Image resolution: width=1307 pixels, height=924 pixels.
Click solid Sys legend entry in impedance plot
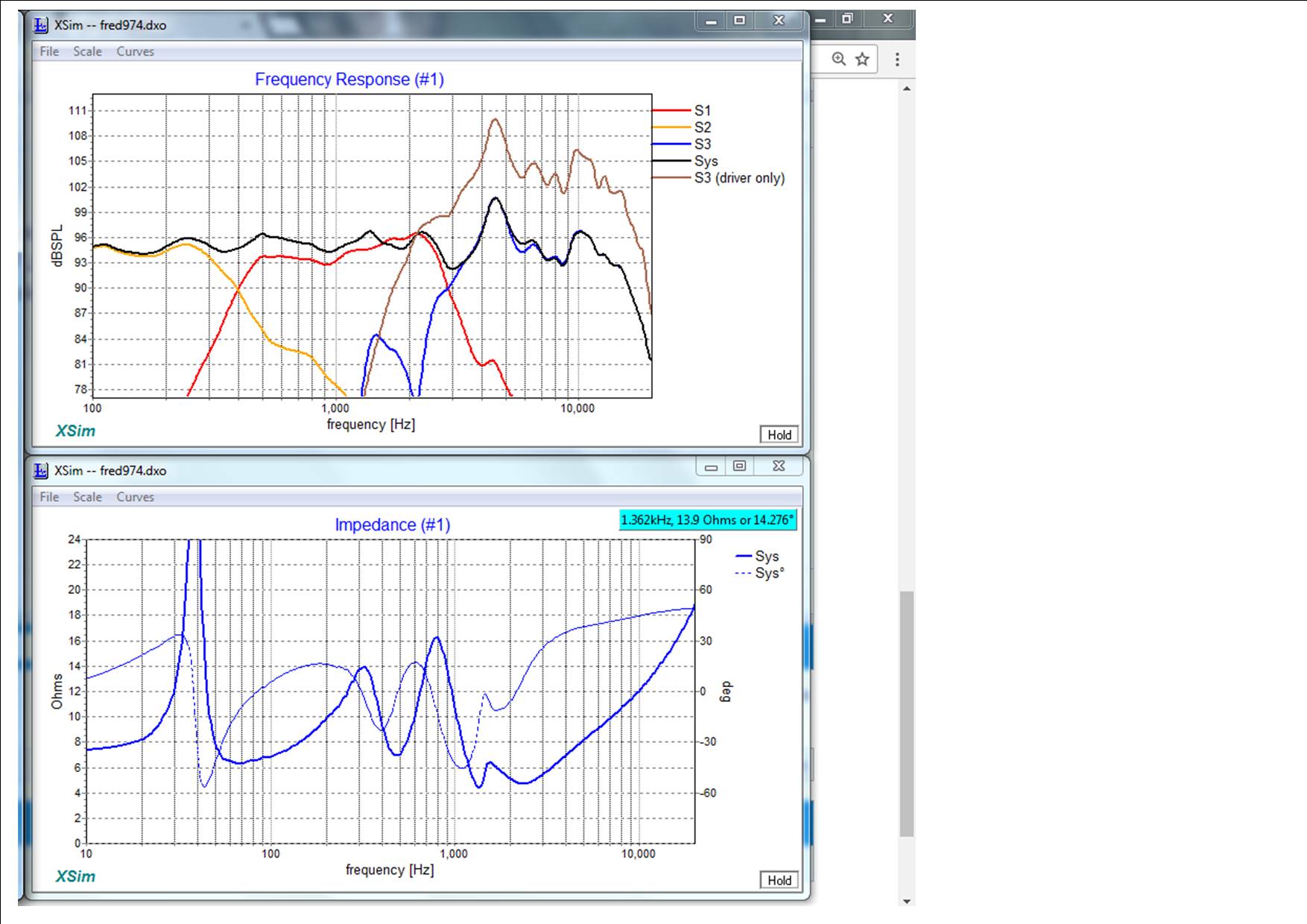tap(757, 556)
